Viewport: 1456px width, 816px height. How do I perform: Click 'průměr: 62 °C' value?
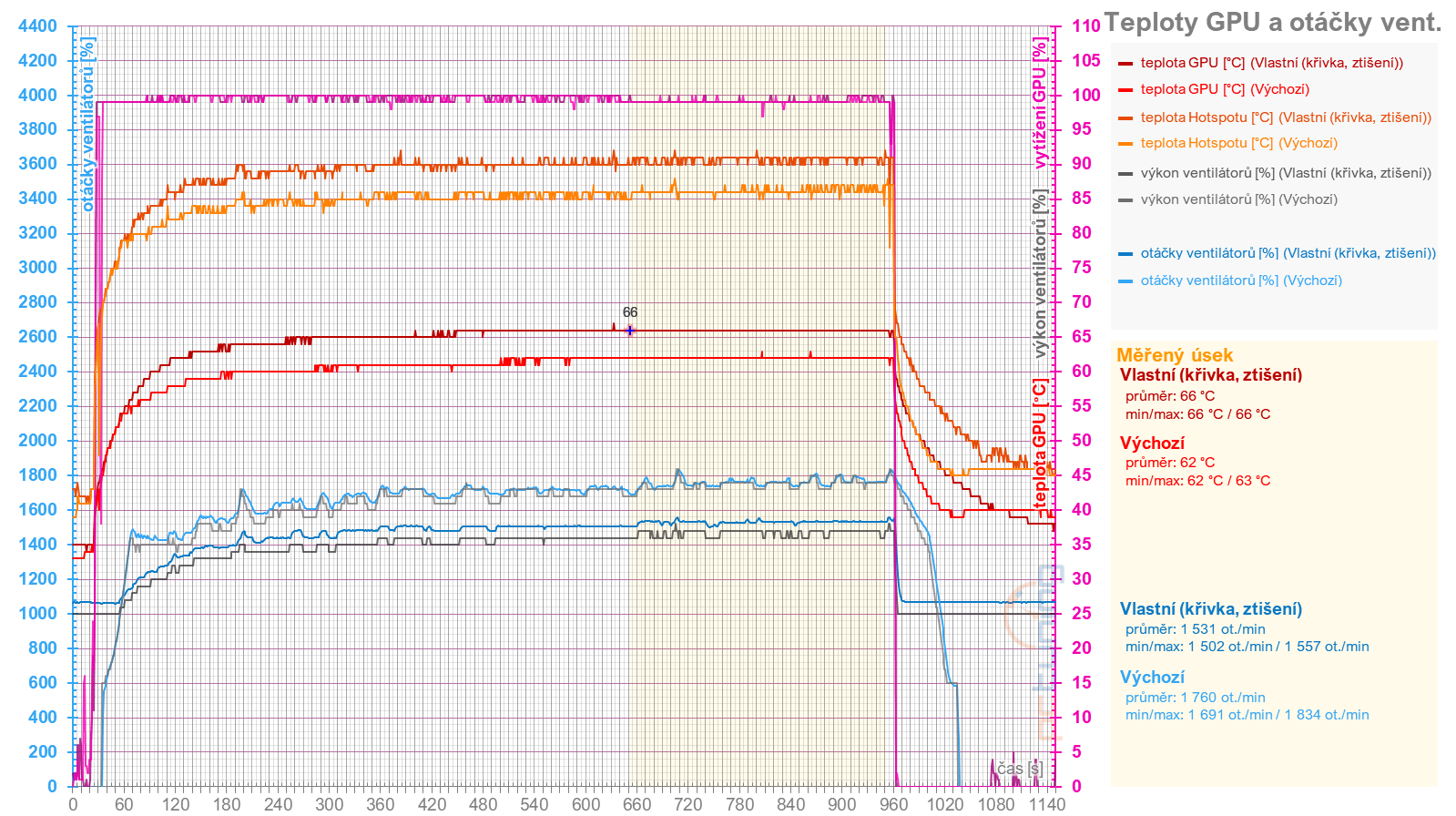(x=1170, y=463)
